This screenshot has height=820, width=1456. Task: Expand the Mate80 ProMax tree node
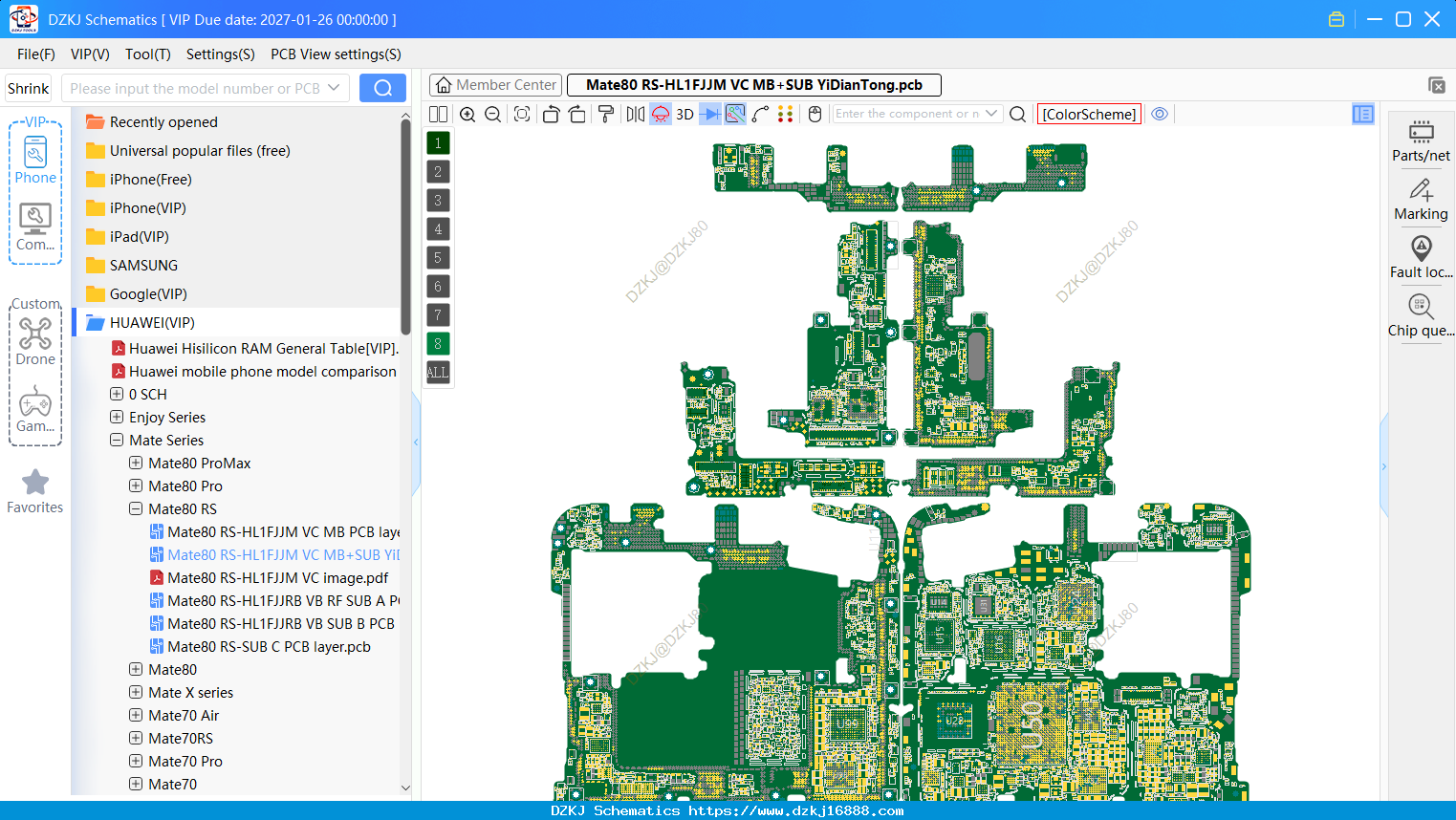[x=136, y=463]
